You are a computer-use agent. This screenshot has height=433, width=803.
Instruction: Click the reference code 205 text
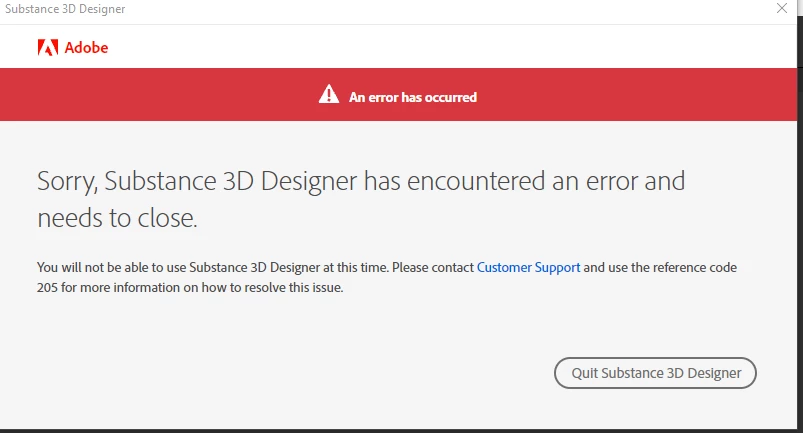[x=47, y=288]
